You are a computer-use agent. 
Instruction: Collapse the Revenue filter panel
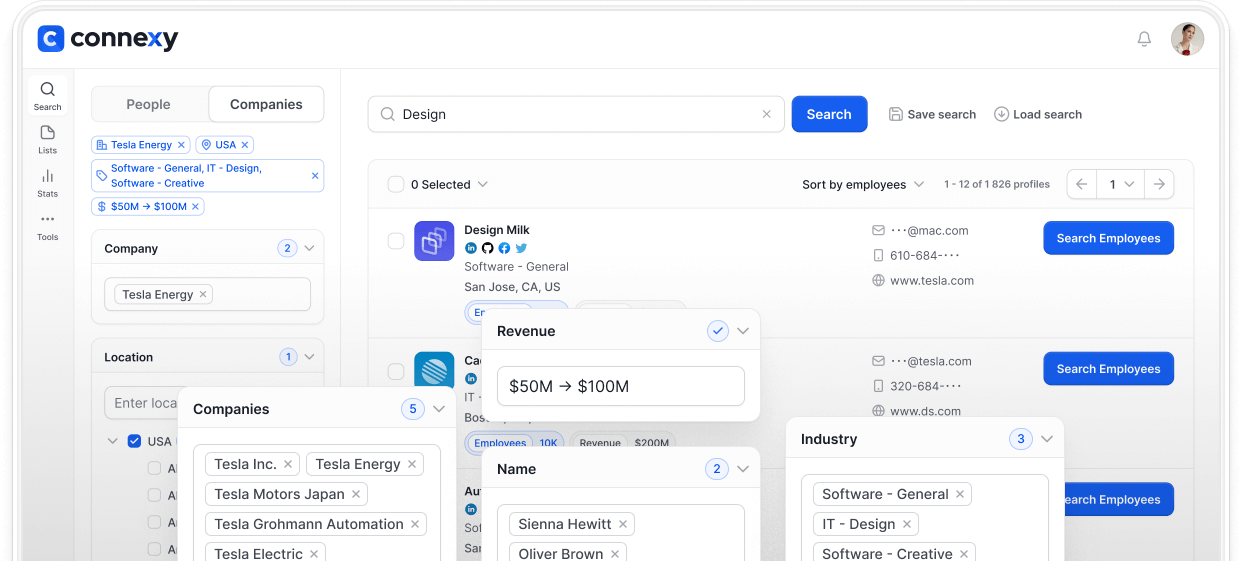[x=743, y=331]
